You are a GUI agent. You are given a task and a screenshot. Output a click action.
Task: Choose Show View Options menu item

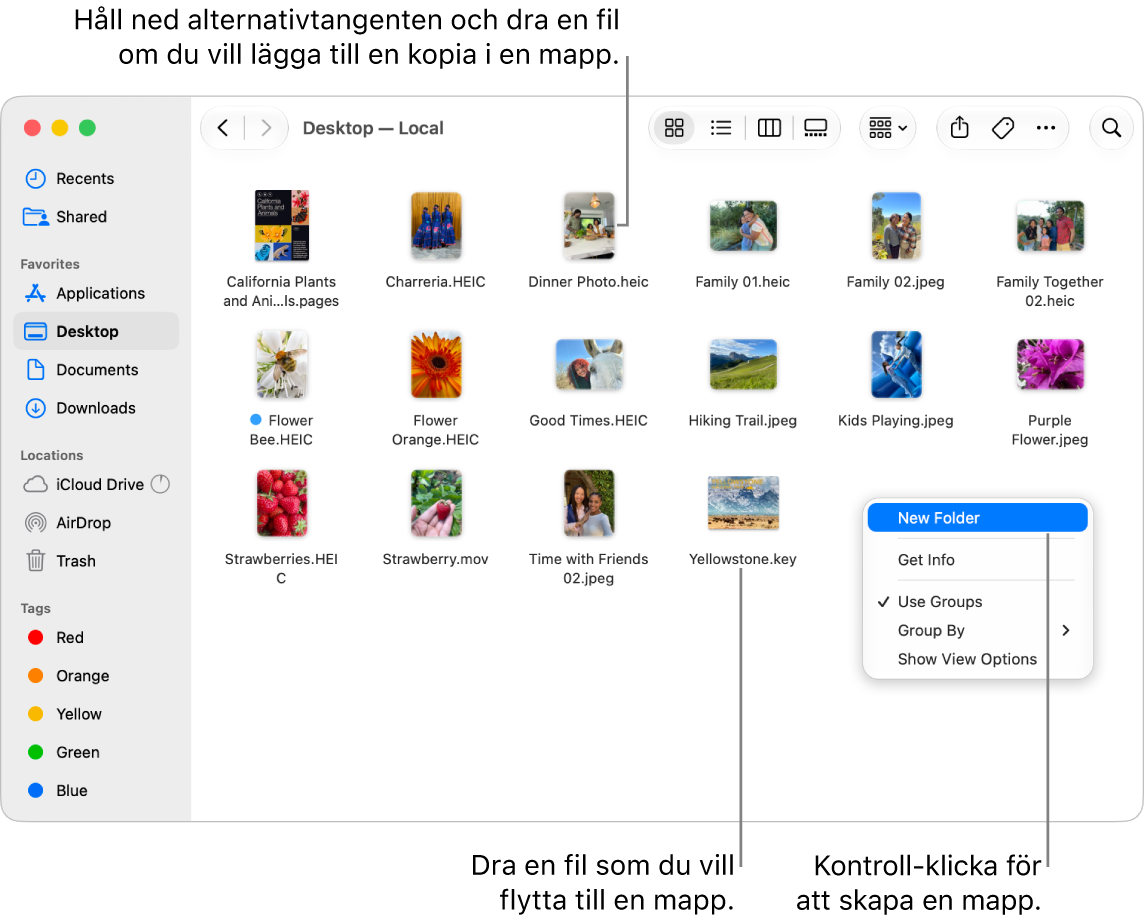tap(977, 659)
